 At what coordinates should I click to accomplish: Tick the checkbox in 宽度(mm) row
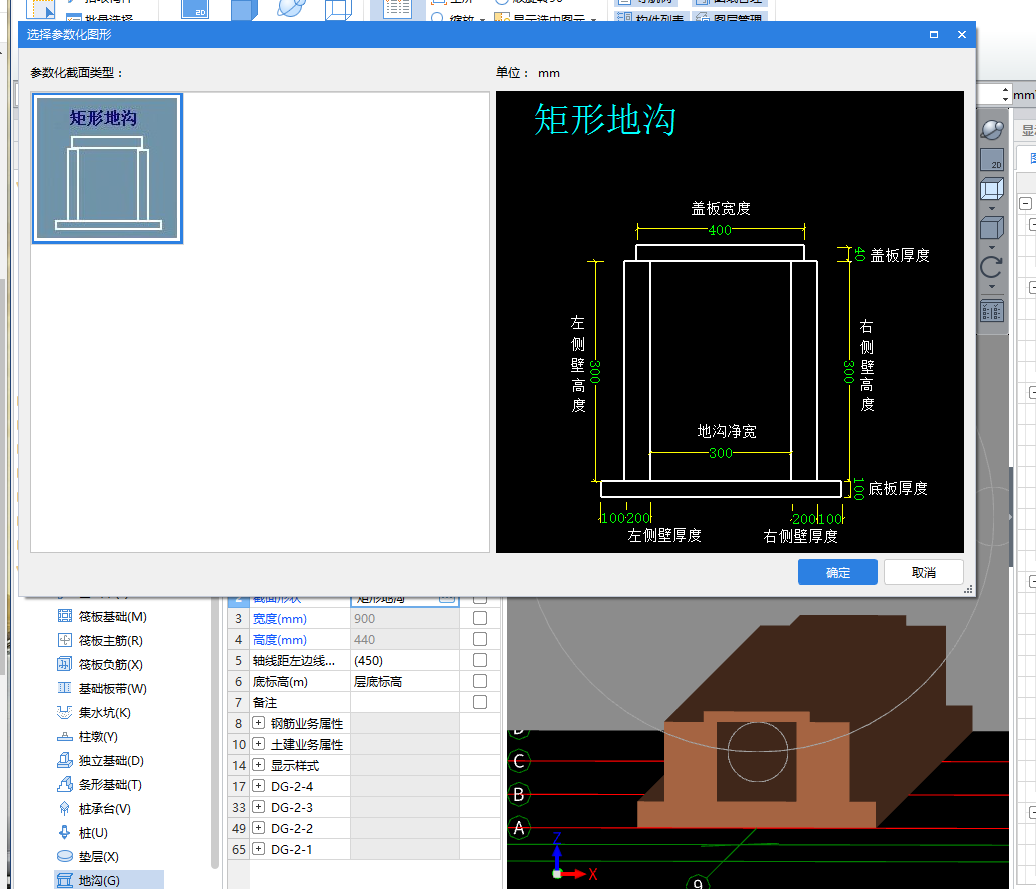(480, 618)
